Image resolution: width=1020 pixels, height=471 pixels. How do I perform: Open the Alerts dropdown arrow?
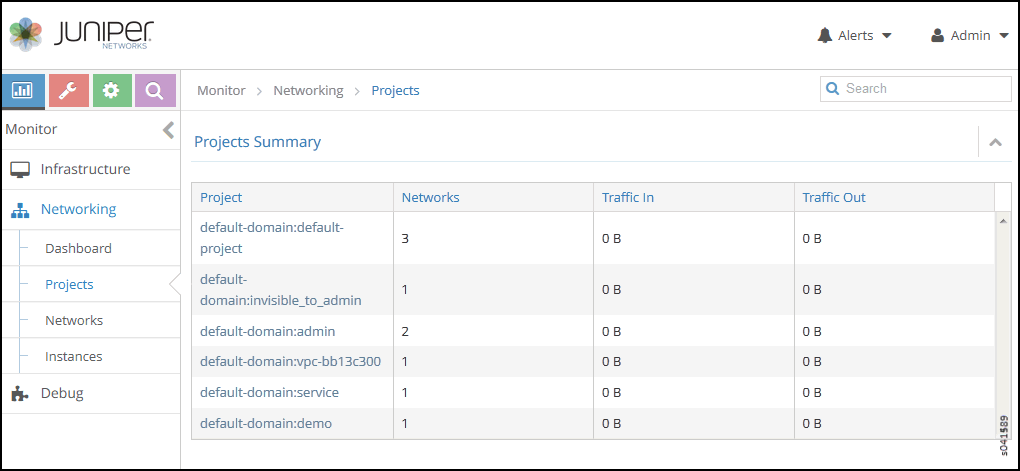[885, 36]
